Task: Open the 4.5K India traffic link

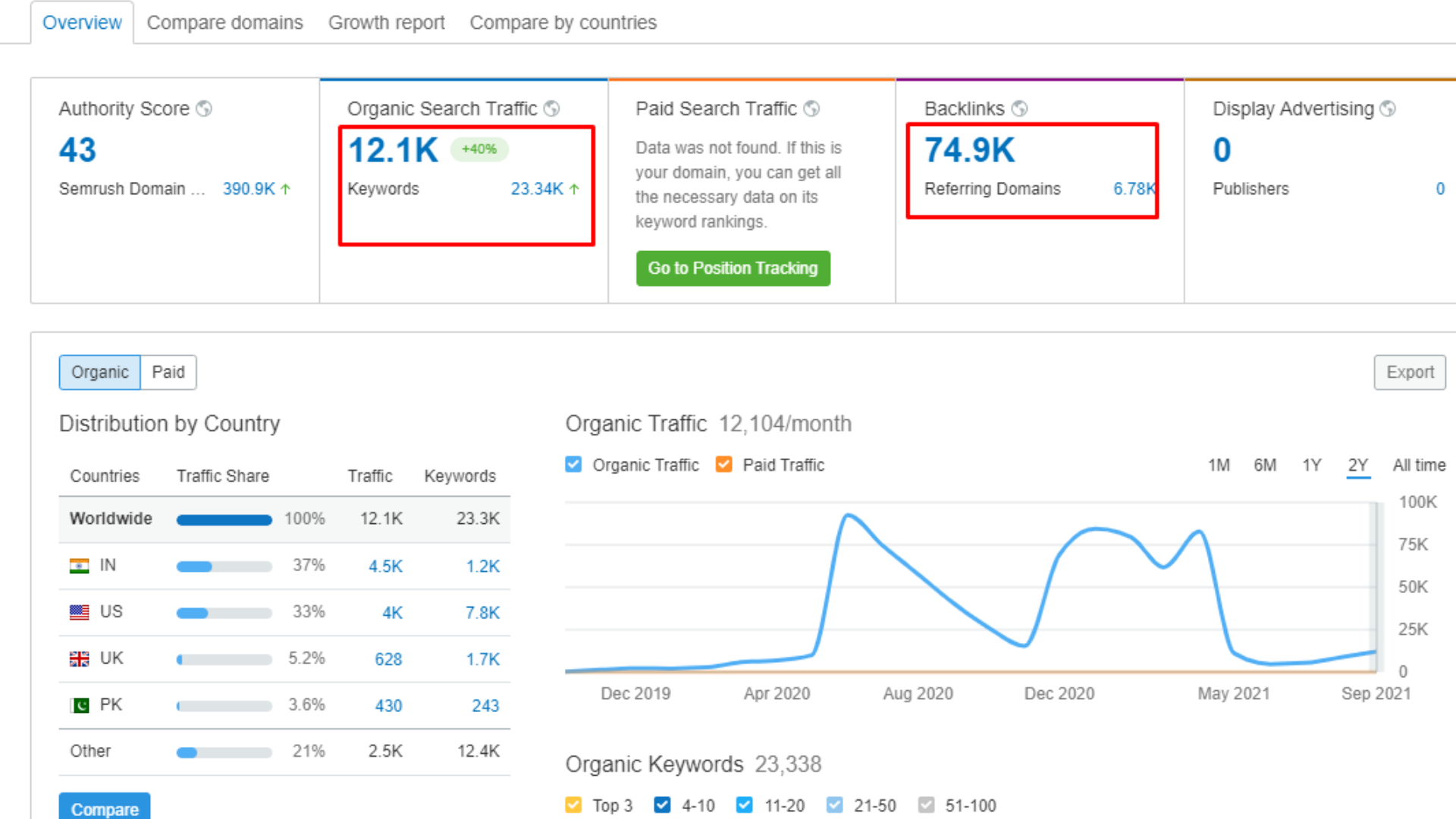Action: [385, 566]
